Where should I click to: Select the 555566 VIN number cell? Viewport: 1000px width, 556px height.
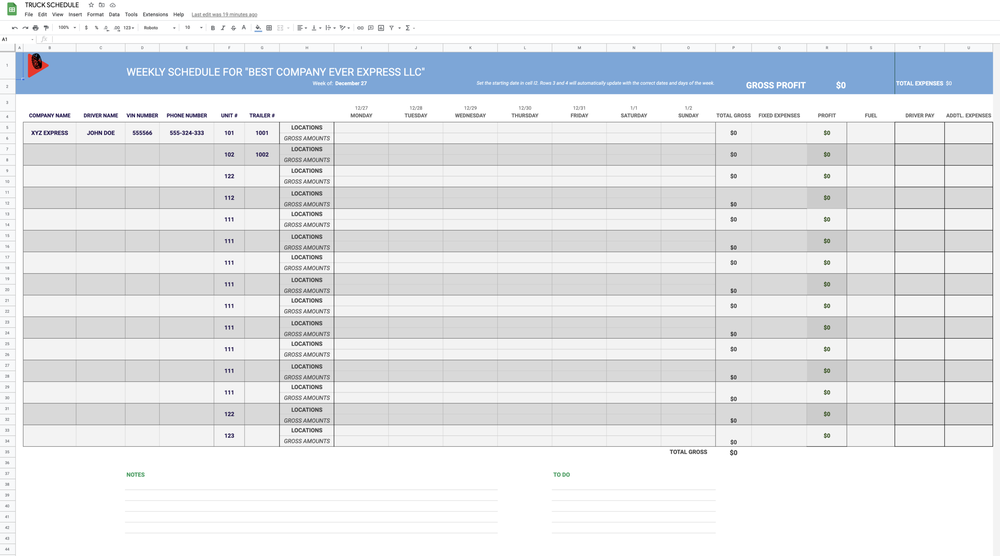point(142,133)
